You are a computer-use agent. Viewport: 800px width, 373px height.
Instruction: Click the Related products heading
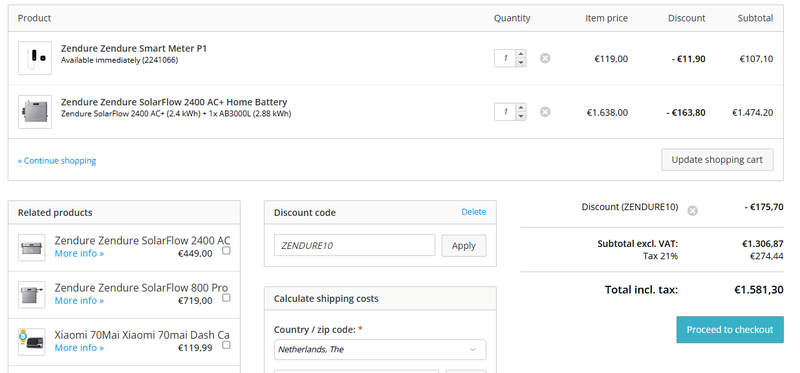(x=55, y=213)
